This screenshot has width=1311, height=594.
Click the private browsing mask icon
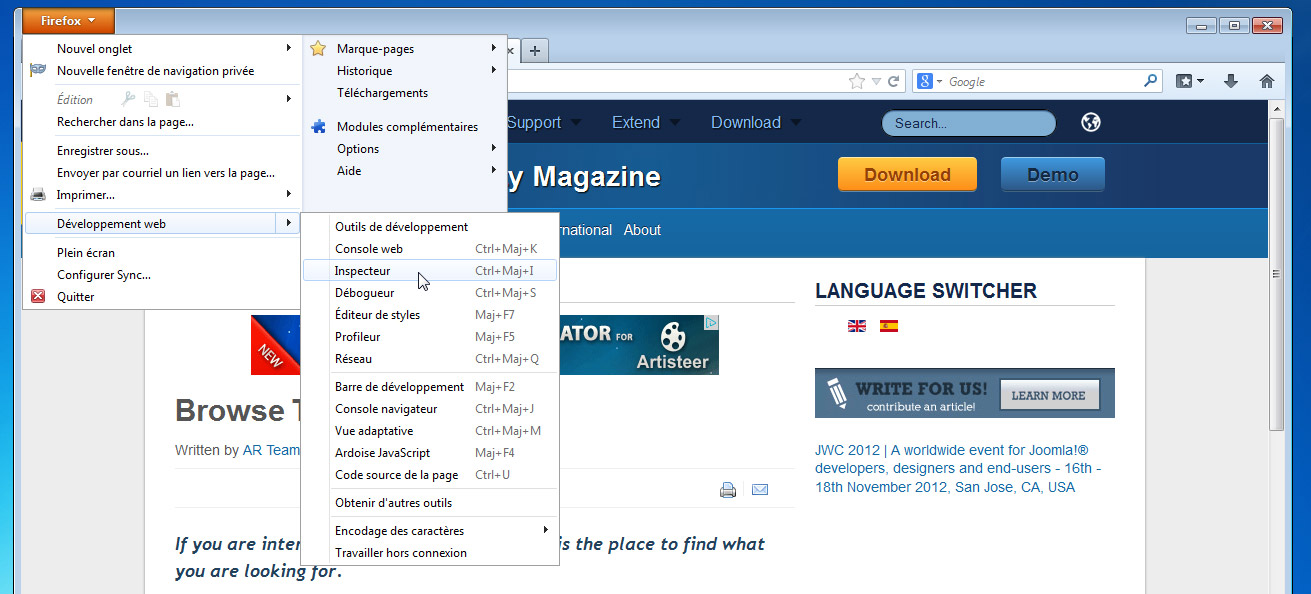pos(38,71)
